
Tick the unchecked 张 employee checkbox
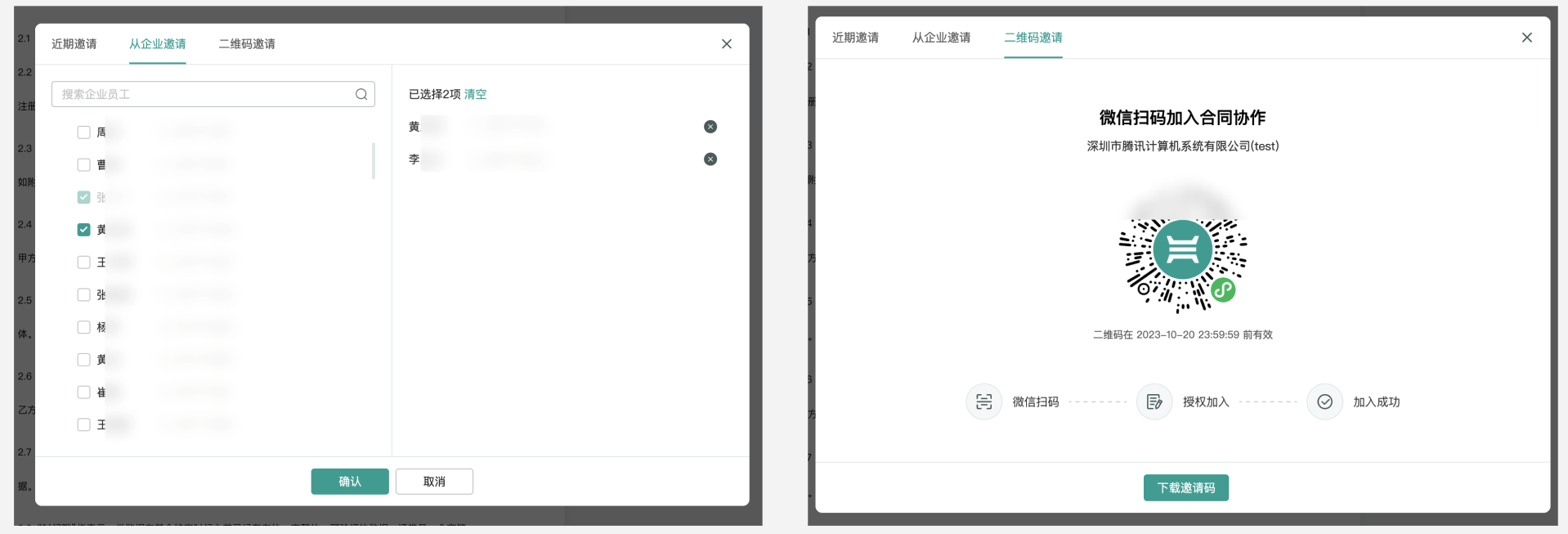coord(83,294)
